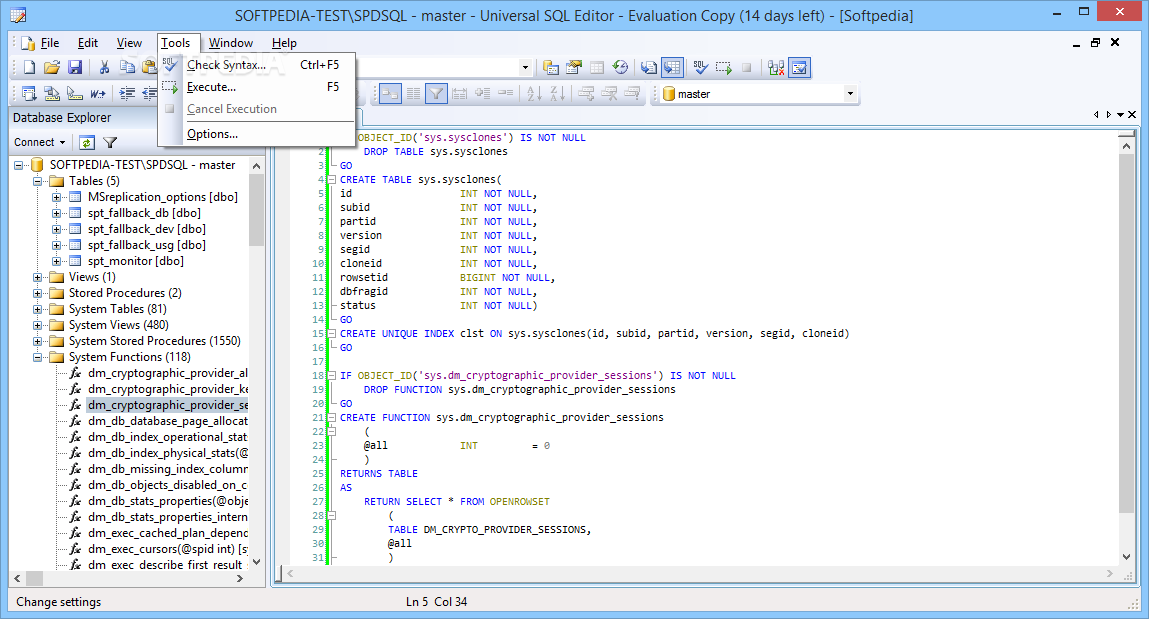Close the current editor tab
This screenshot has height=619, width=1149.
1132,114
